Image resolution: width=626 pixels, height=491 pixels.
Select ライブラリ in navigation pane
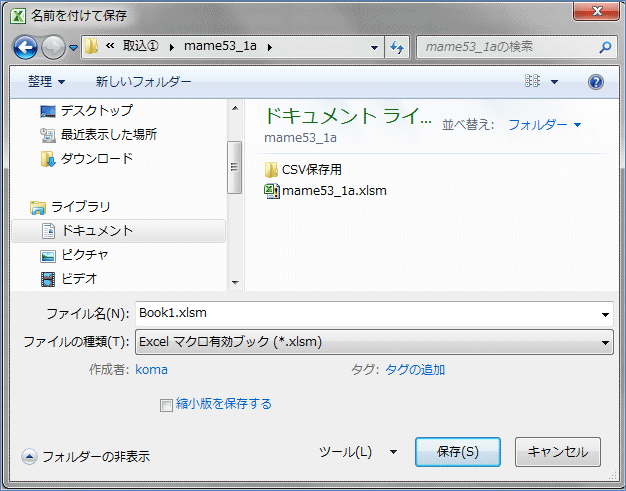coord(80,207)
